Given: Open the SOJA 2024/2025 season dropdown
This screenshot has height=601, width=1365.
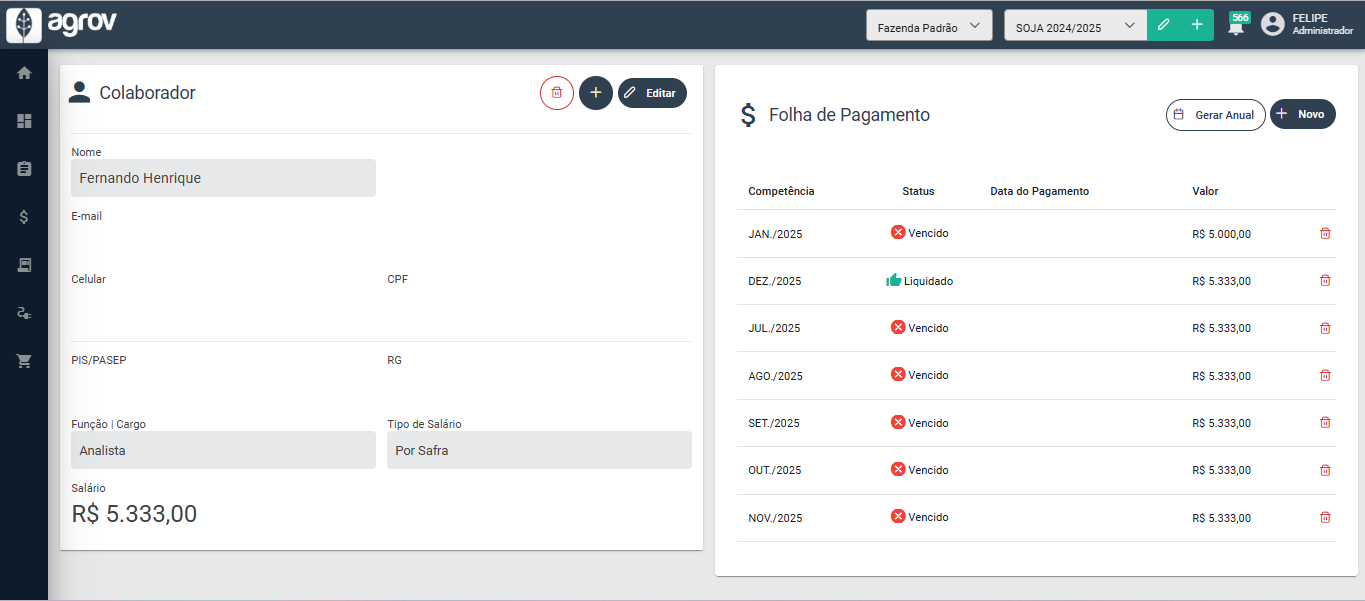Looking at the screenshot, I should [x=1075, y=26].
